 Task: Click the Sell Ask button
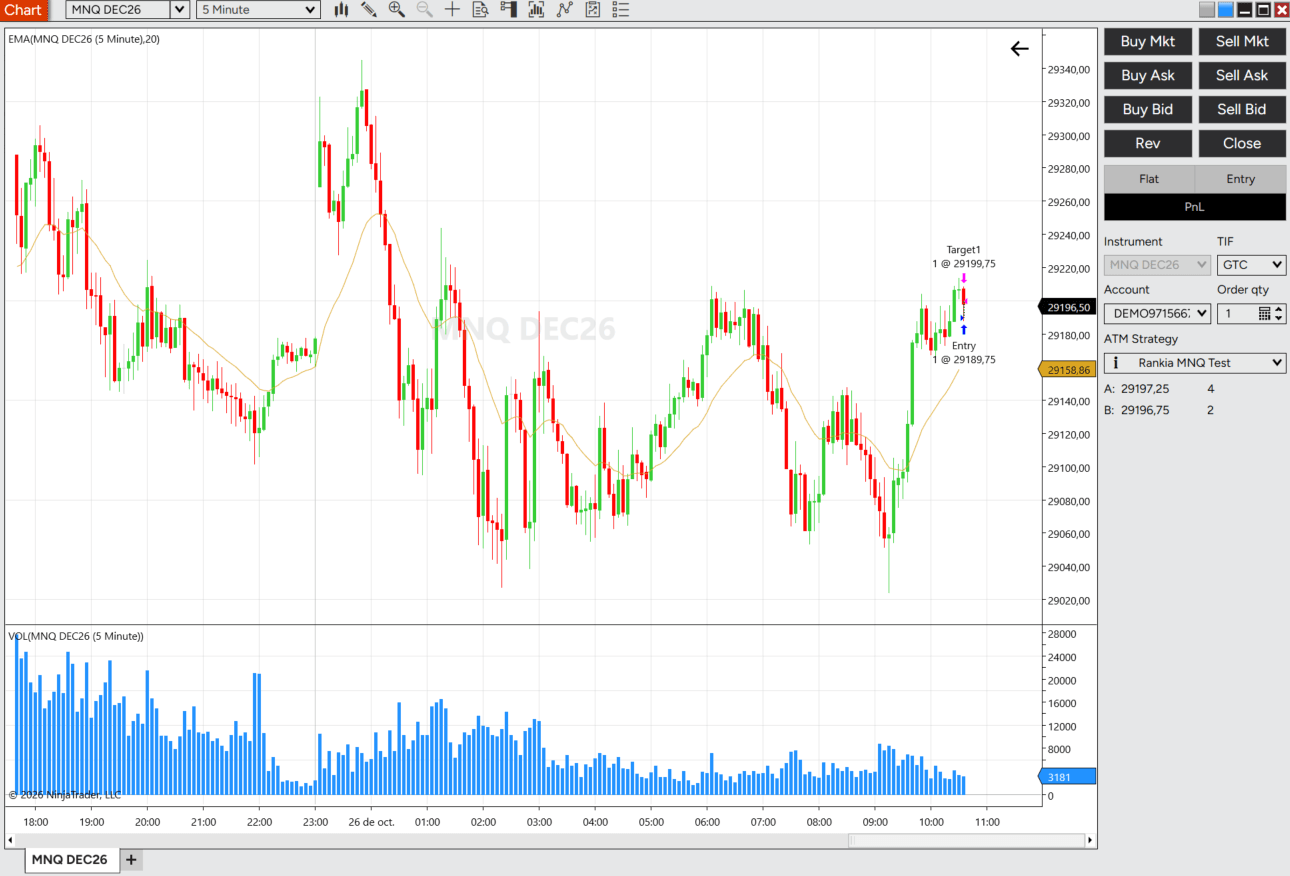pos(1242,75)
